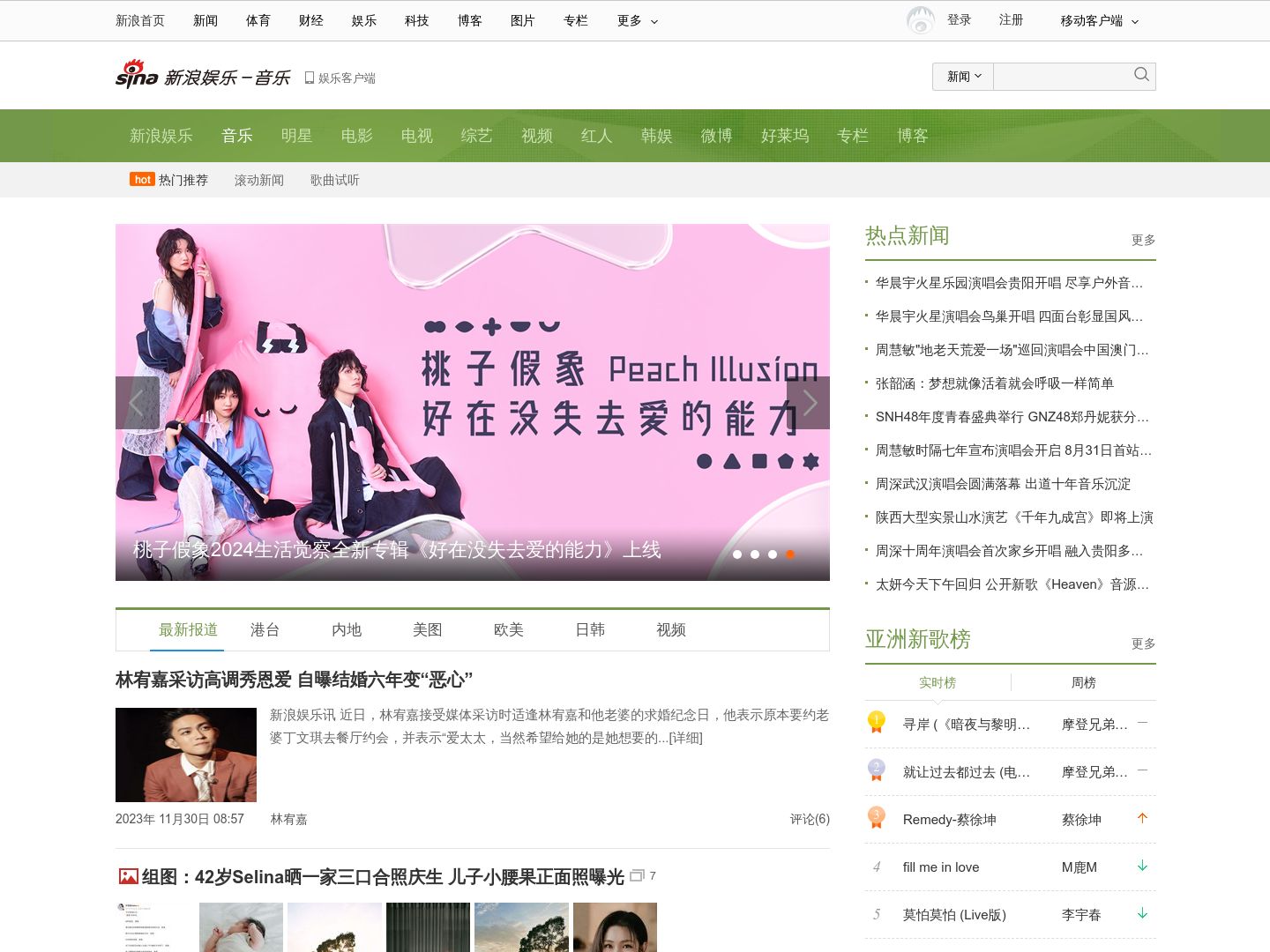This screenshot has height=952, width=1270.
Task: Expand the 移动客户端 dropdown
Action: coord(1100,20)
